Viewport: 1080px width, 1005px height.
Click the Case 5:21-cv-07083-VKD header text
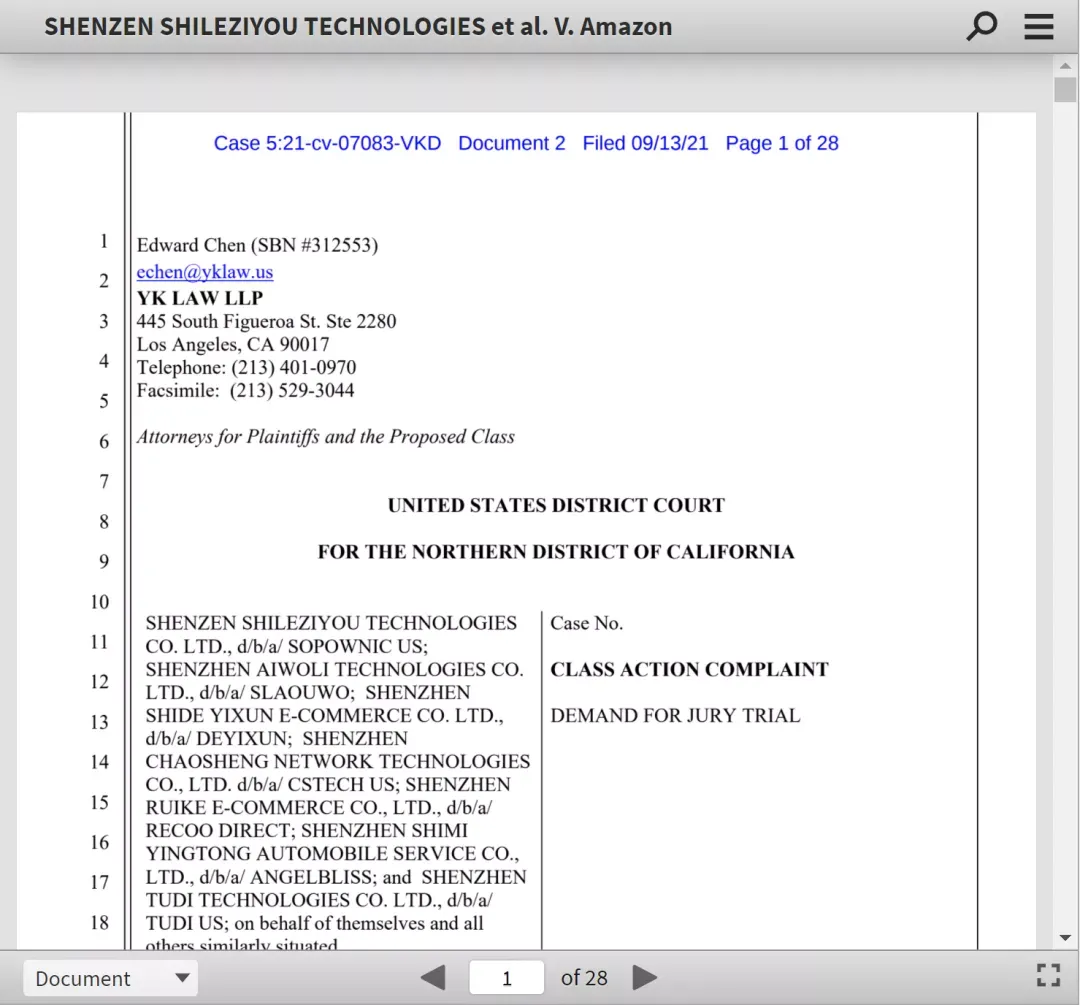coord(327,143)
